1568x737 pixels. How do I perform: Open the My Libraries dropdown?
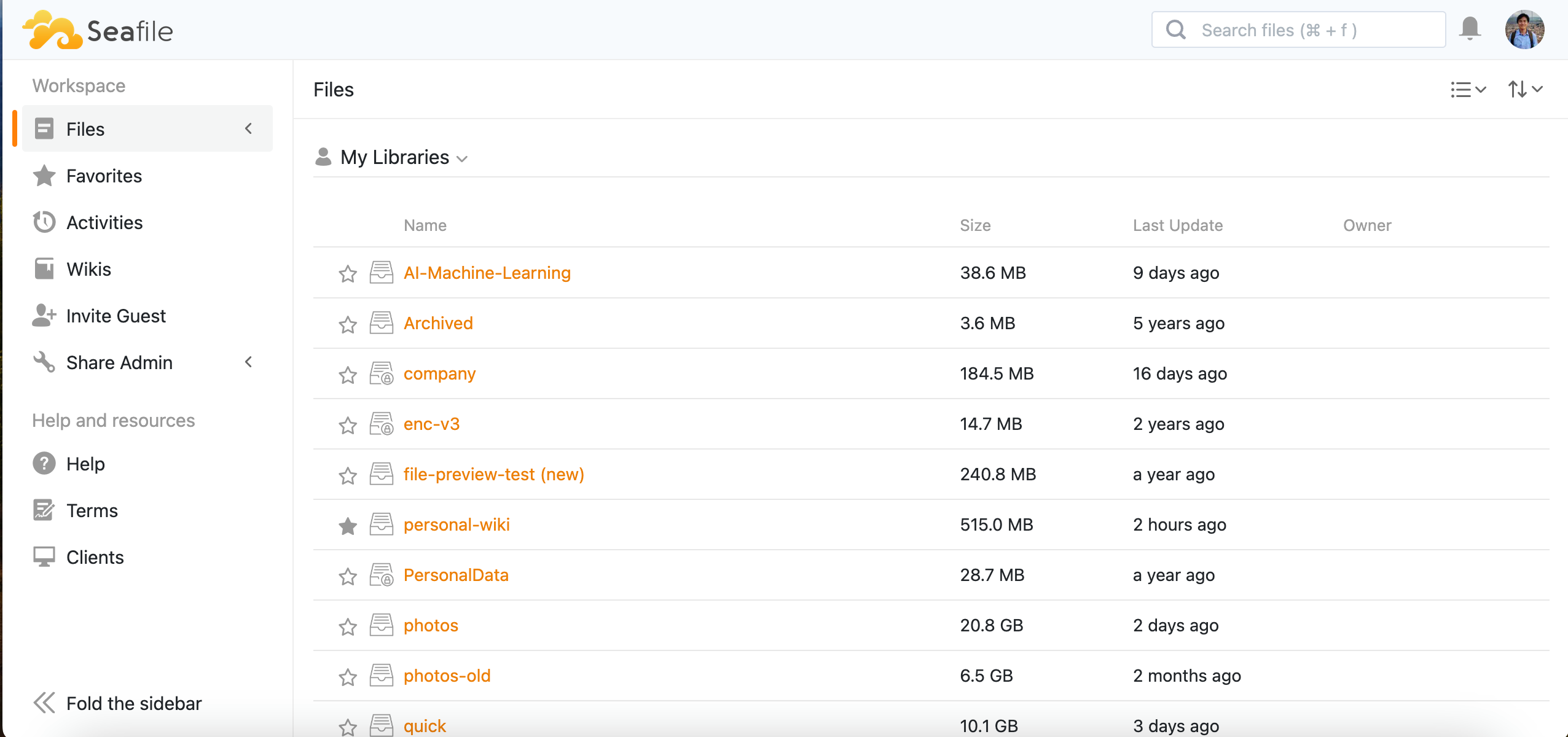point(462,158)
